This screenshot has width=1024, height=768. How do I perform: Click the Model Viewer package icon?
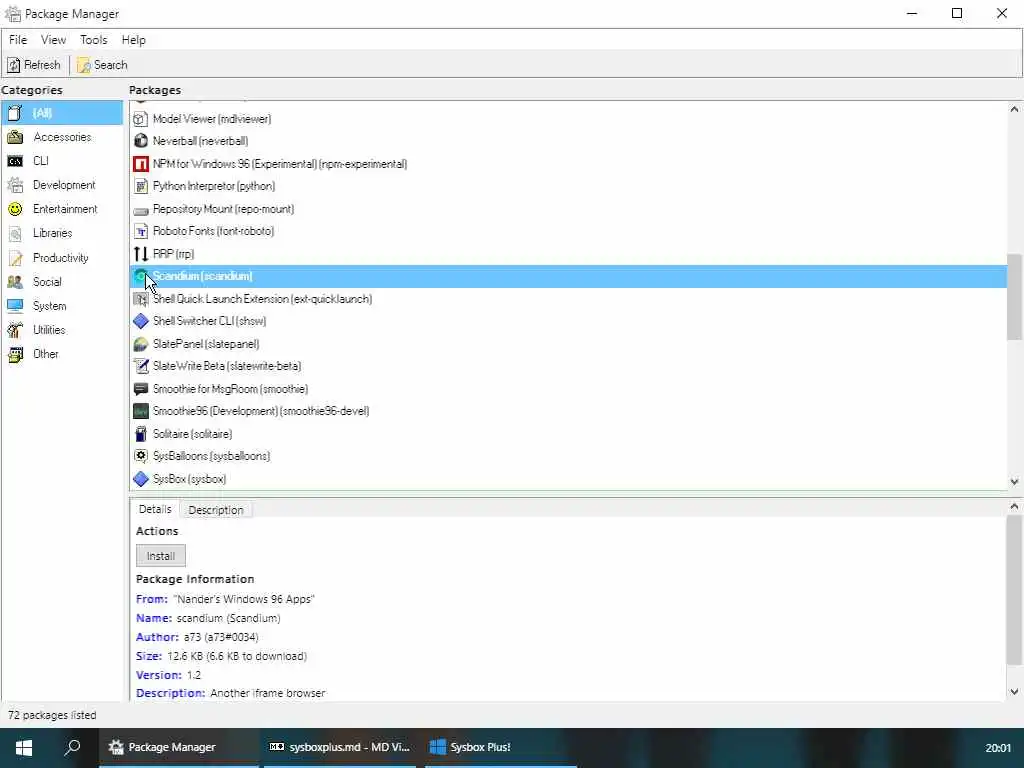[x=140, y=119]
